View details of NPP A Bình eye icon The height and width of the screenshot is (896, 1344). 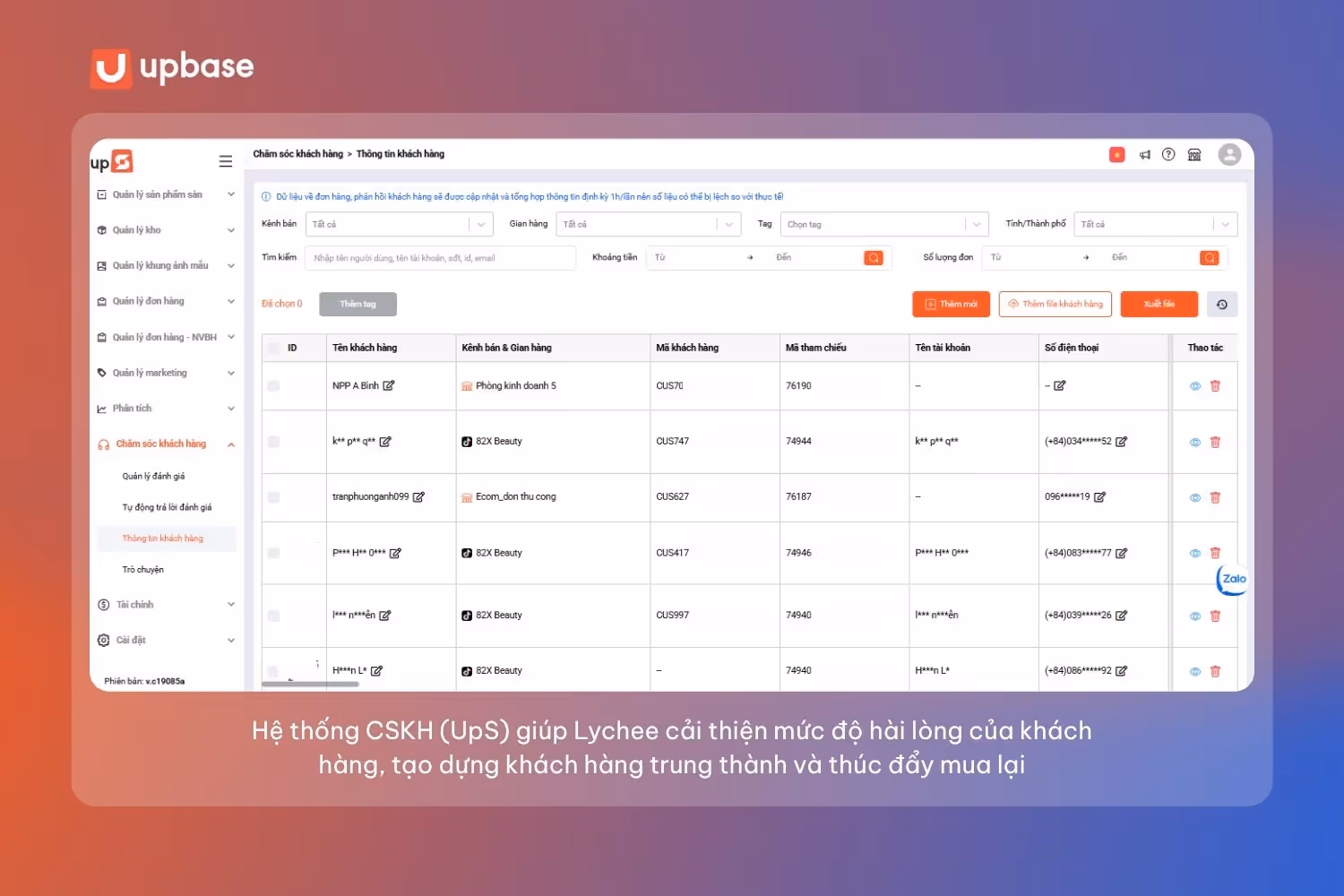click(x=1195, y=386)
